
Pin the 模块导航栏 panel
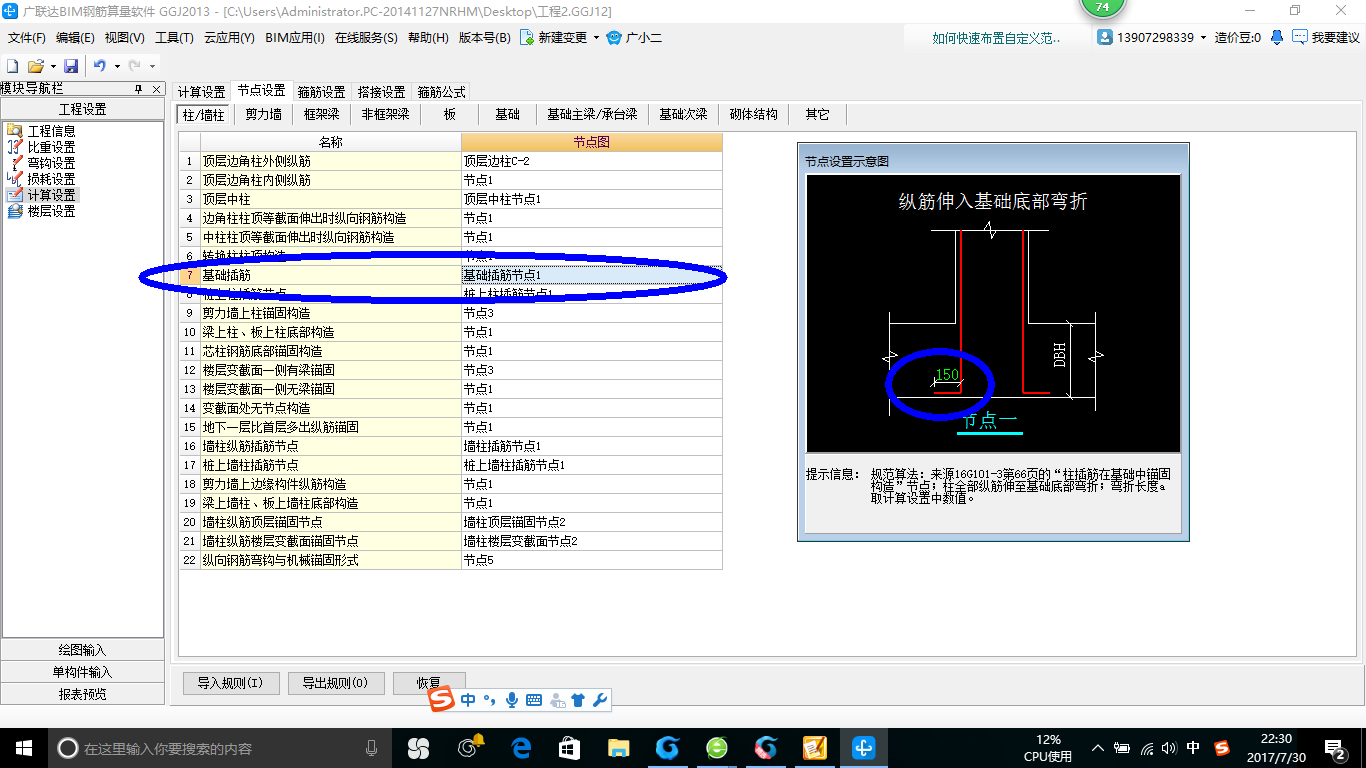pos(138,89)
